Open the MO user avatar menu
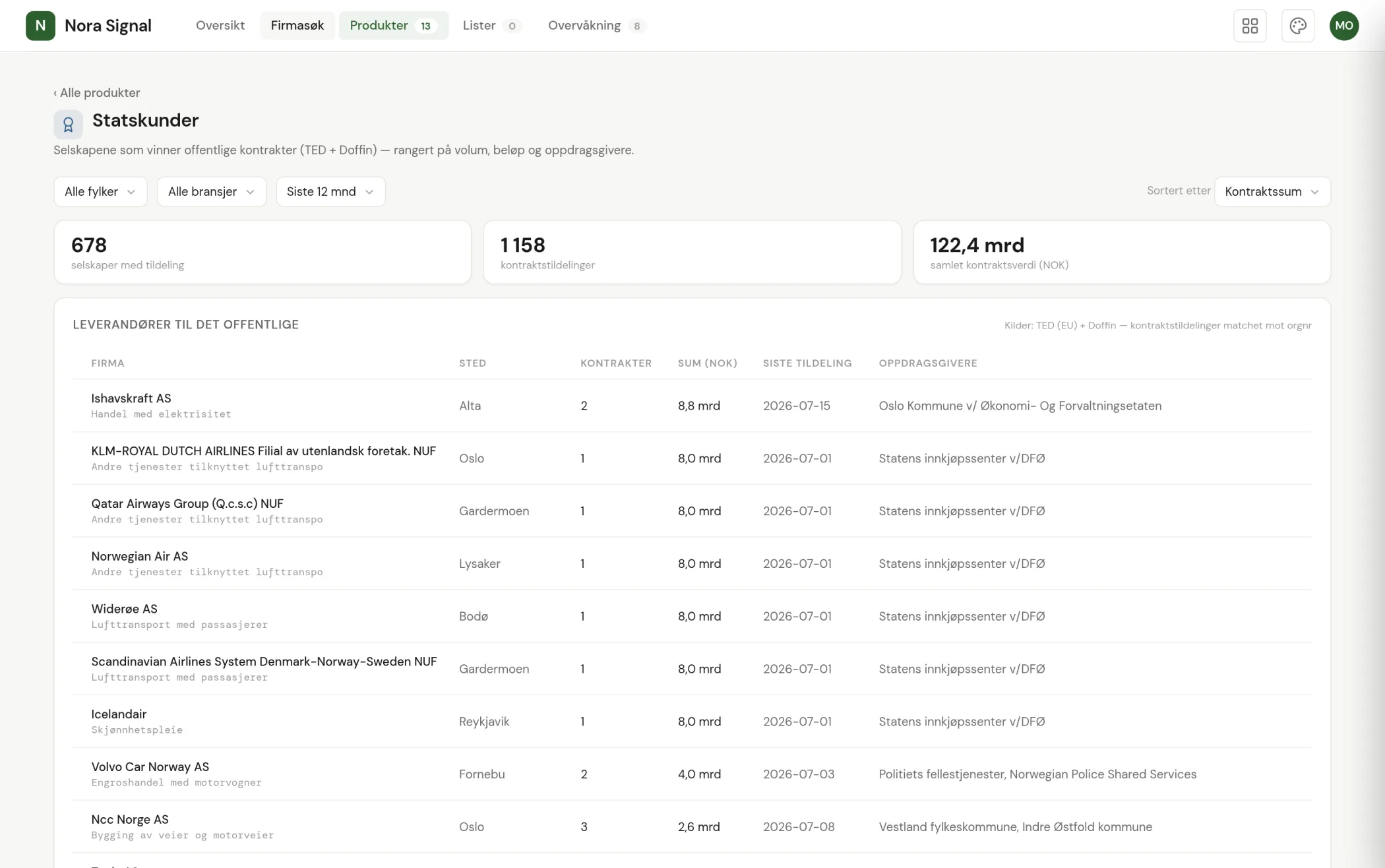This screenshot has height=868, width=1385. [x=1344, y=26]
